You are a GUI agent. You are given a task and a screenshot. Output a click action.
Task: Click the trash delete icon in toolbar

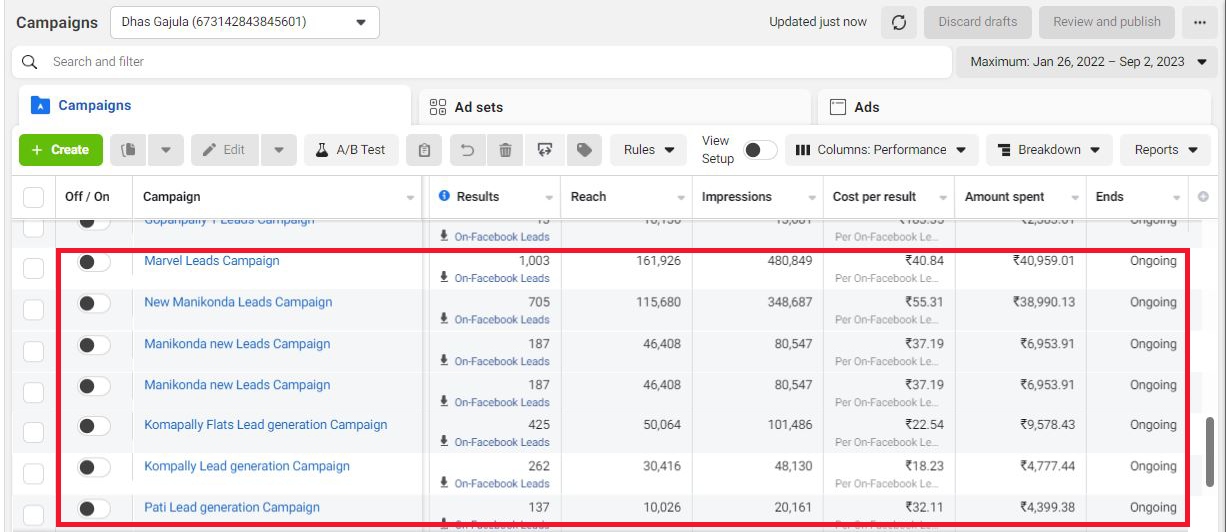point(505,150)
